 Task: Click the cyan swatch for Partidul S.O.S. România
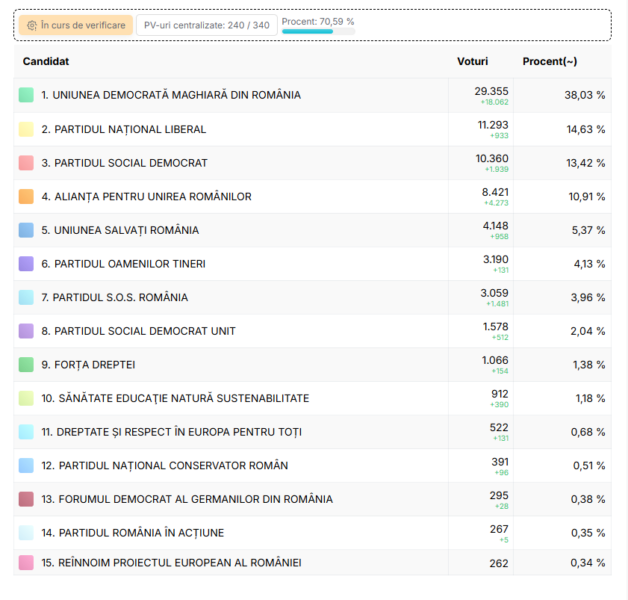(x=26, y=298)
